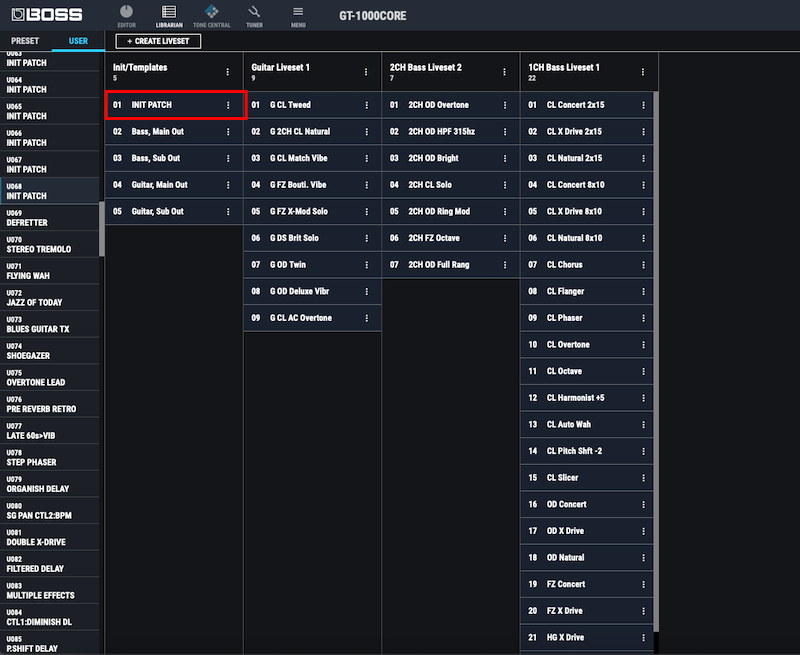This screenshot has width=800, height=655.
Task: Open three-dot menu for Guitar, Sub Out
Action: 228,211
